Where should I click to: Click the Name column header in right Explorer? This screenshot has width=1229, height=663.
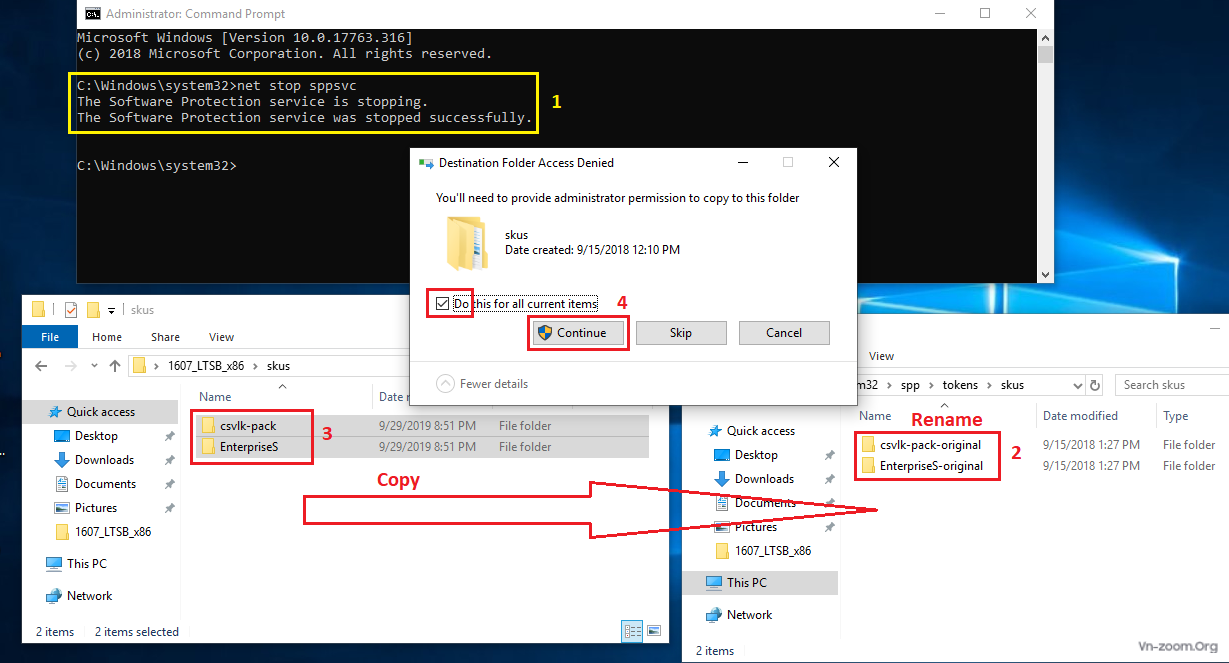coord(875,416)
